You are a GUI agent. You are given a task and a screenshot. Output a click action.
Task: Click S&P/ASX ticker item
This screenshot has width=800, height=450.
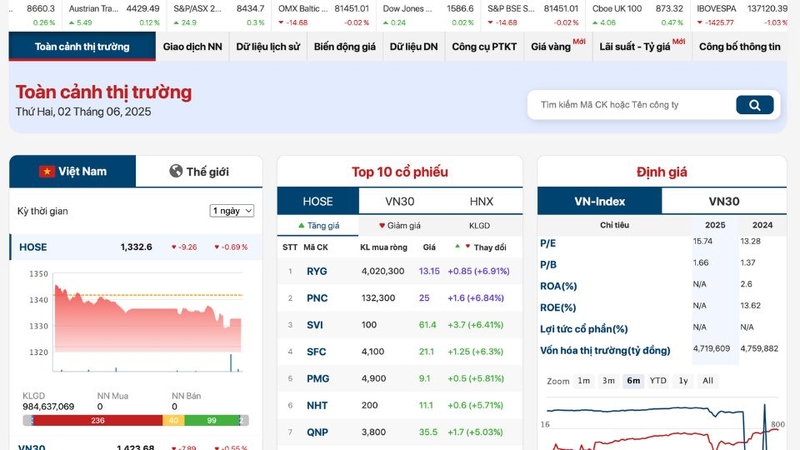218,15
